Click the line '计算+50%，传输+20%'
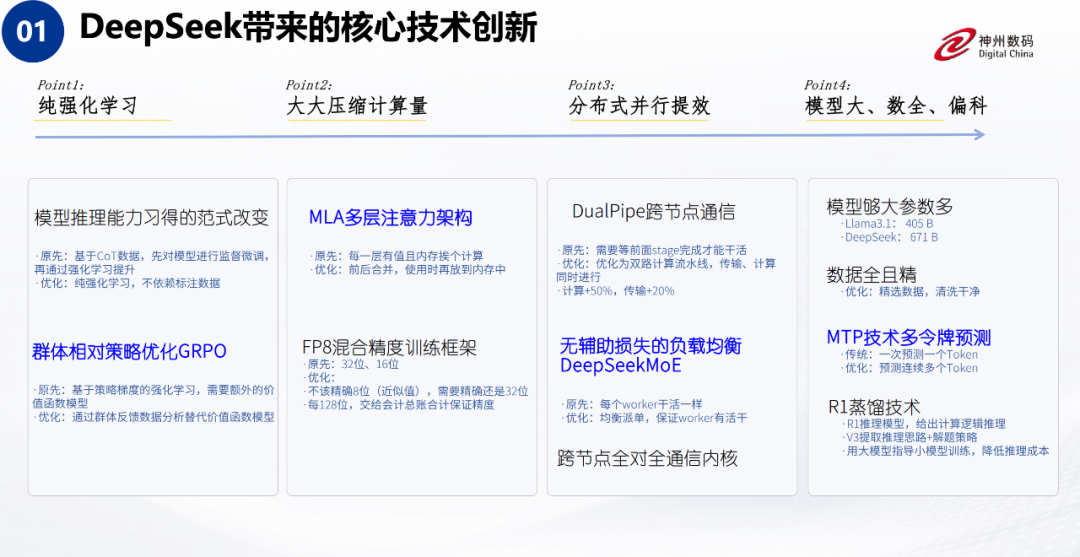This screenshot has height=557, width=1080. (x=615, y=291)
